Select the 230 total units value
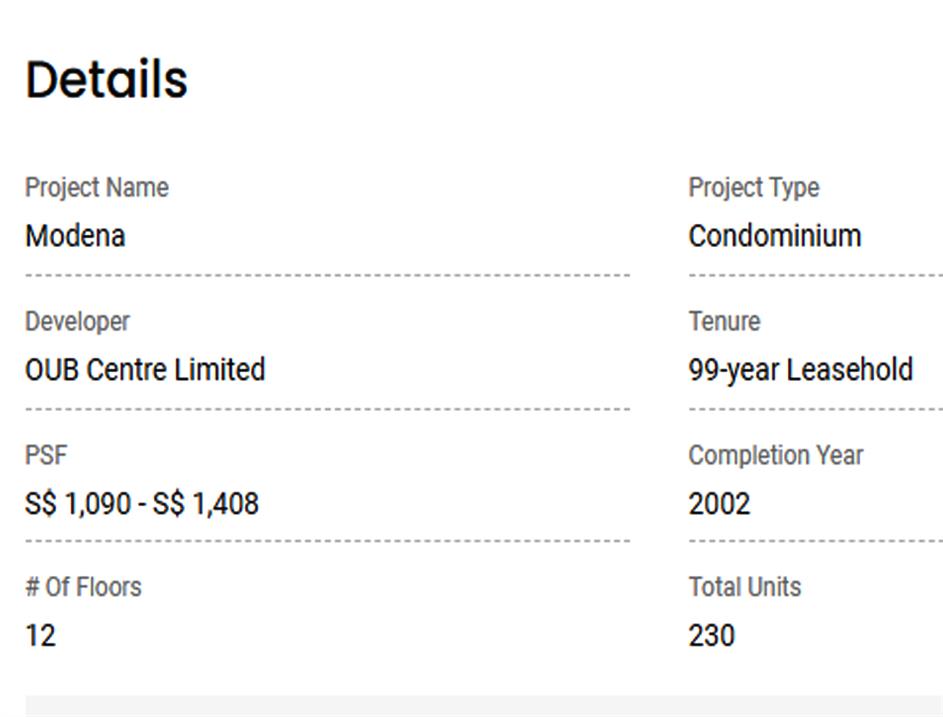 711,636
